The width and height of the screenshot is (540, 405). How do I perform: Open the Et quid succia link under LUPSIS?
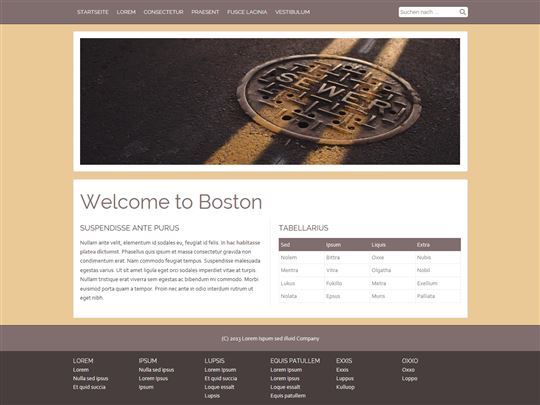[221, 378]
